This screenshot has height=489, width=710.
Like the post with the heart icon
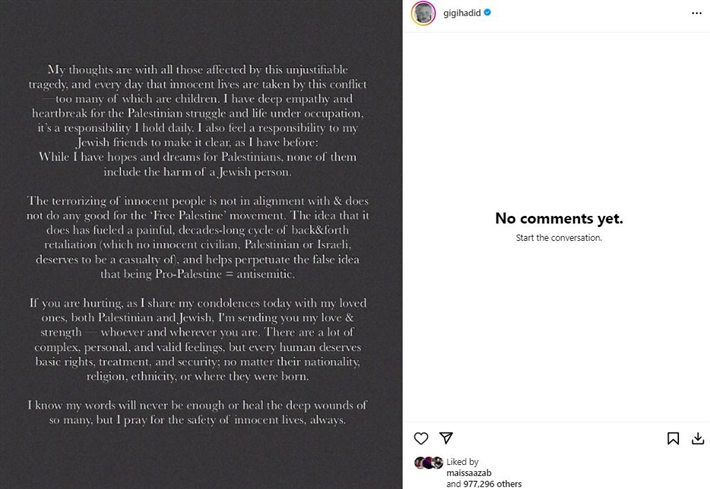[x=421, y=438]
